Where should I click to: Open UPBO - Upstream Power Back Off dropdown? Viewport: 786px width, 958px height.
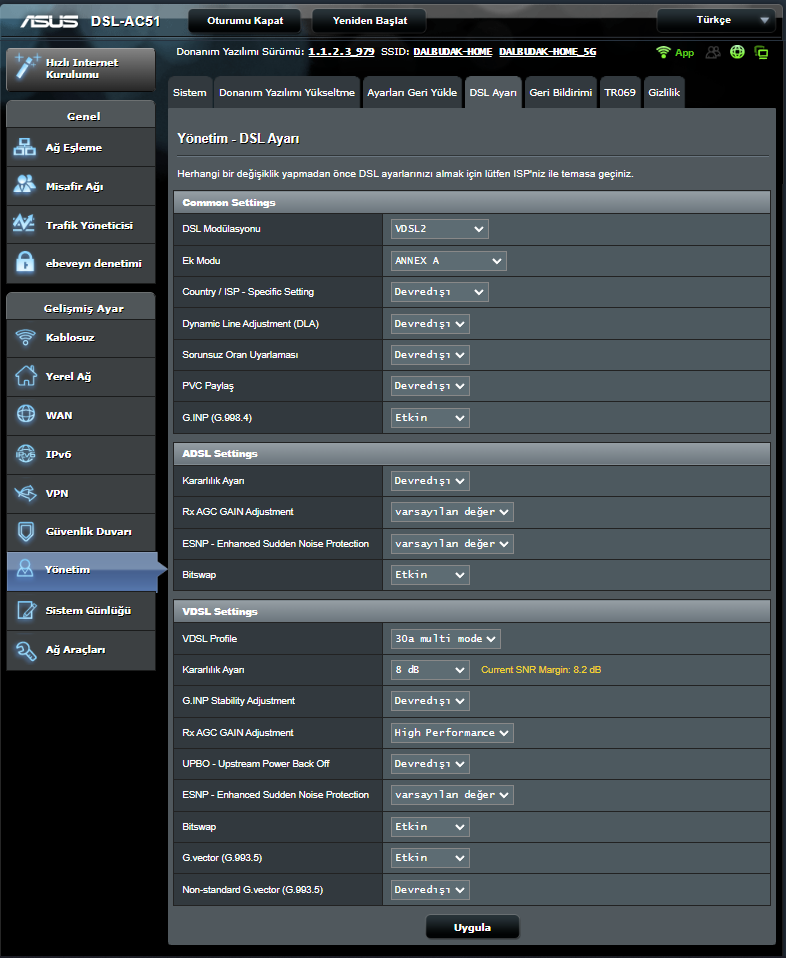(430, 764)
